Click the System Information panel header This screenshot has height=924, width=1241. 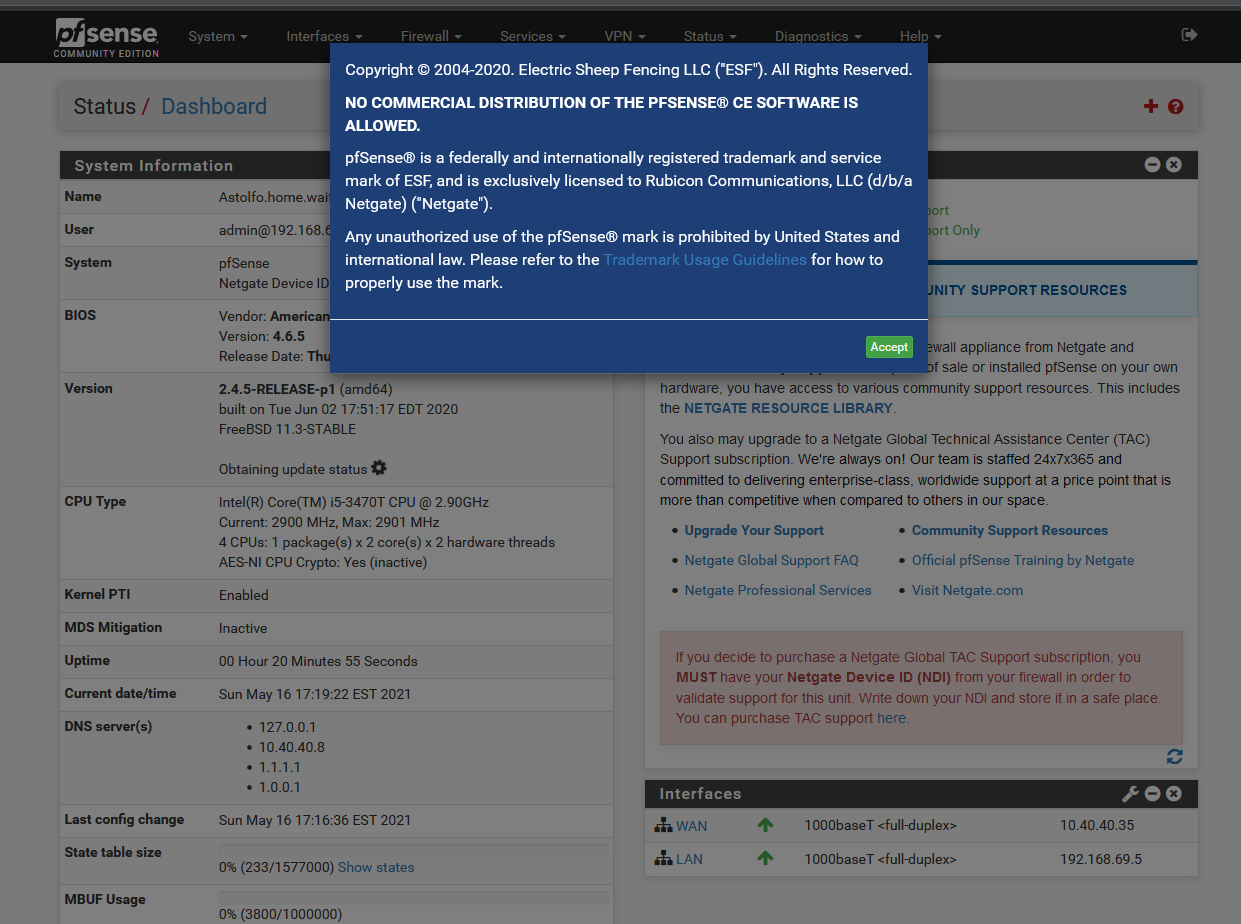[336, 165]
